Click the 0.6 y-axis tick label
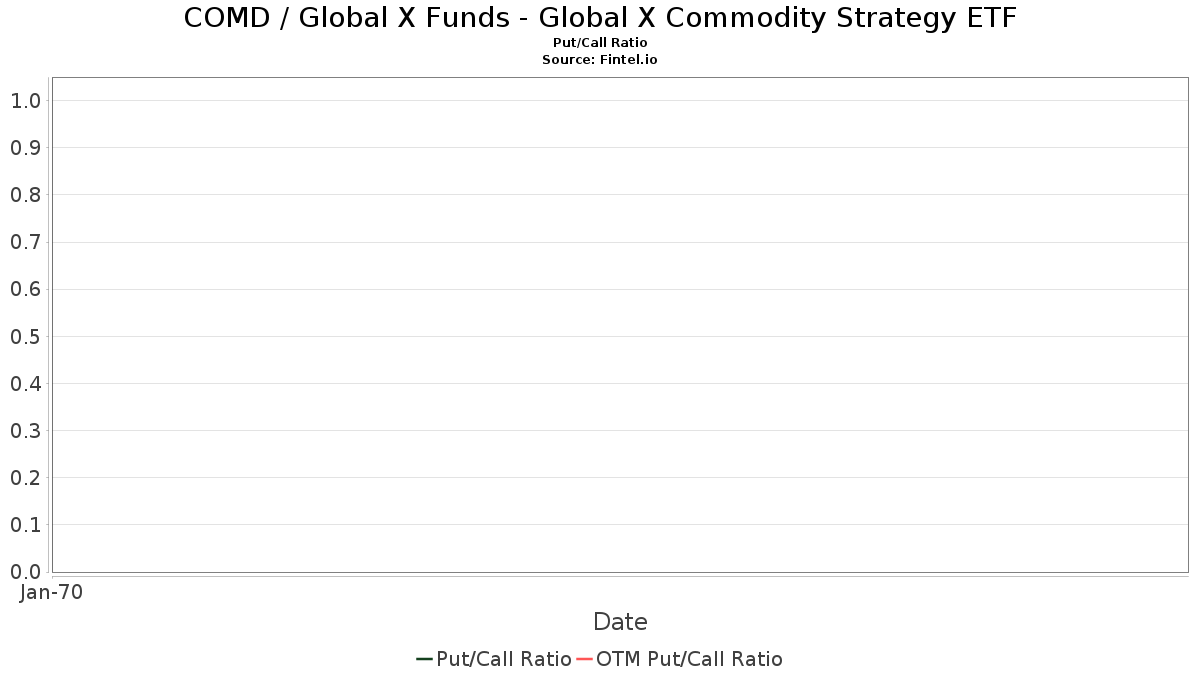Image resolution: width=1200 pixels, height=675 pixels. pyautogui.click(x=25, y=289)
